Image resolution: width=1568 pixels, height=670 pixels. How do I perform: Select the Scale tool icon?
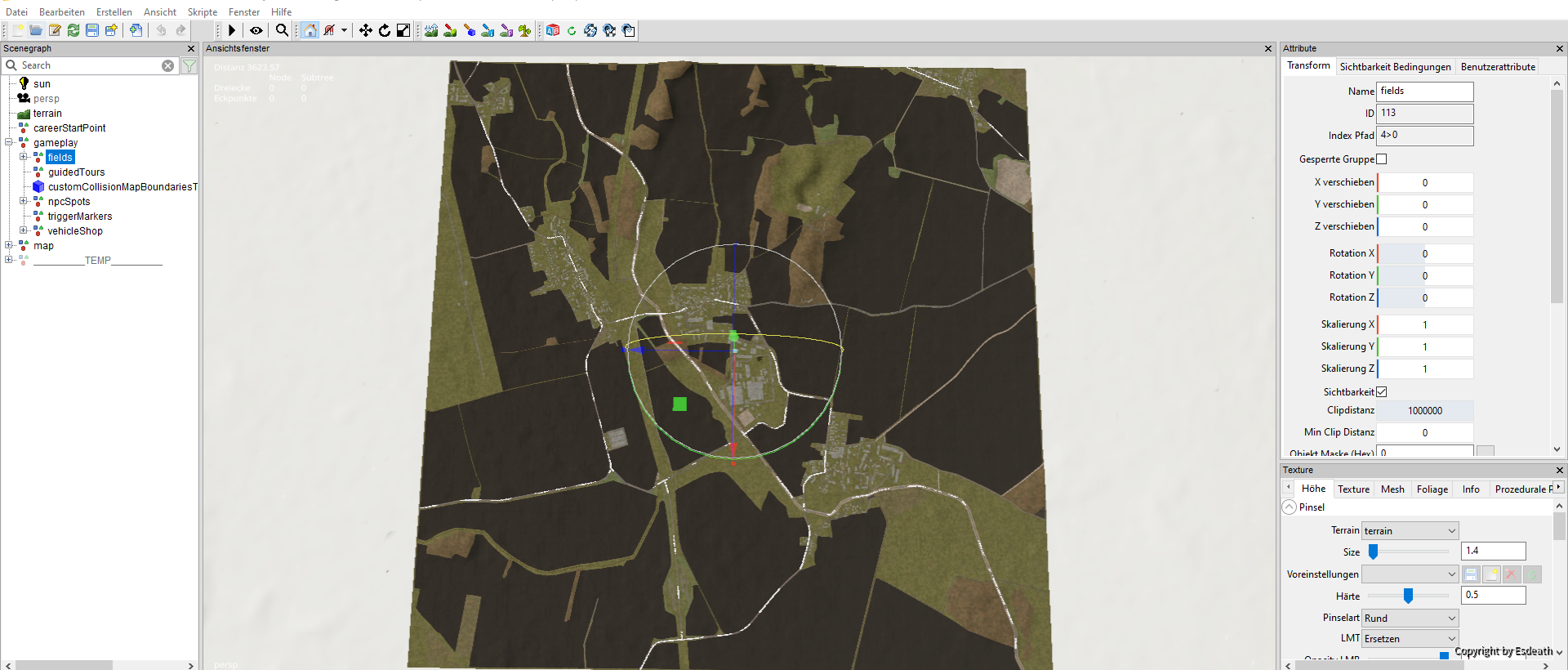pyautogui.click(x=403, y=30)
